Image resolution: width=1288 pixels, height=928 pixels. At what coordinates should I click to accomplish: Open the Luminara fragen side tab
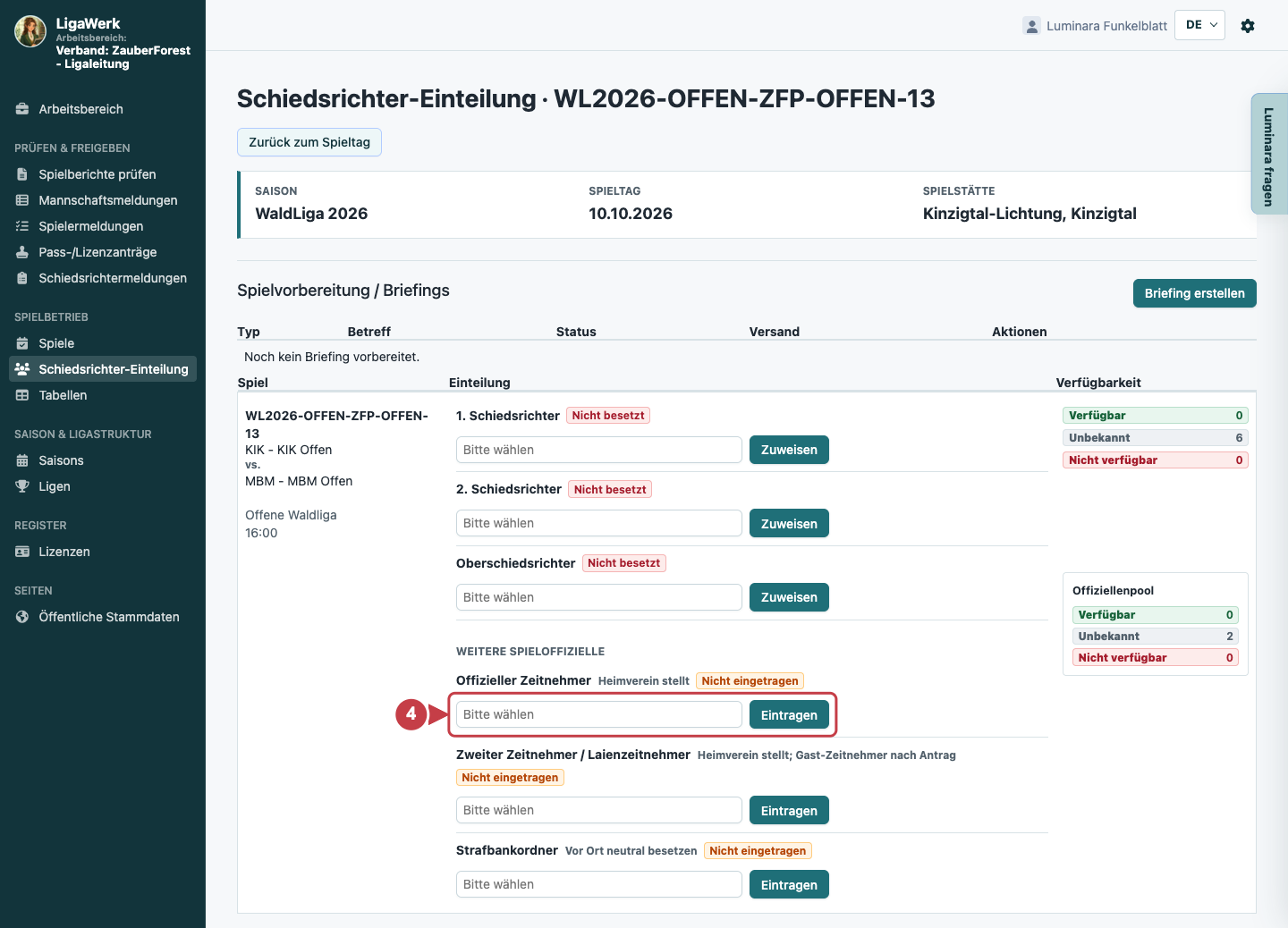tap(1269, 155)
